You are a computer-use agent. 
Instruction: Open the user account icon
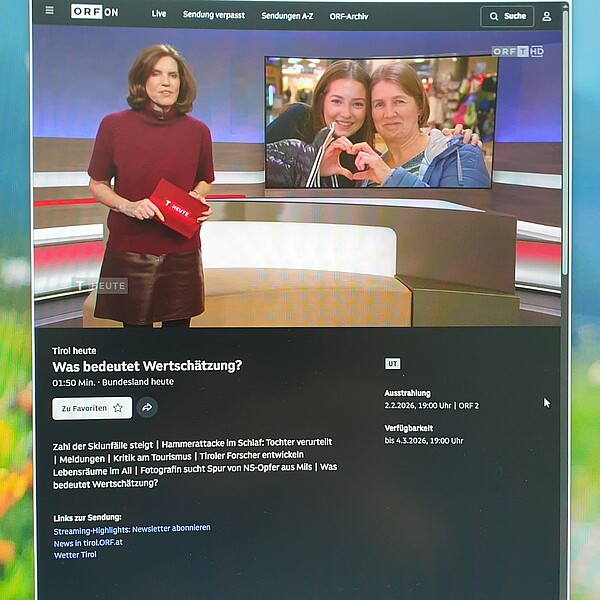[x=546, y=16]
